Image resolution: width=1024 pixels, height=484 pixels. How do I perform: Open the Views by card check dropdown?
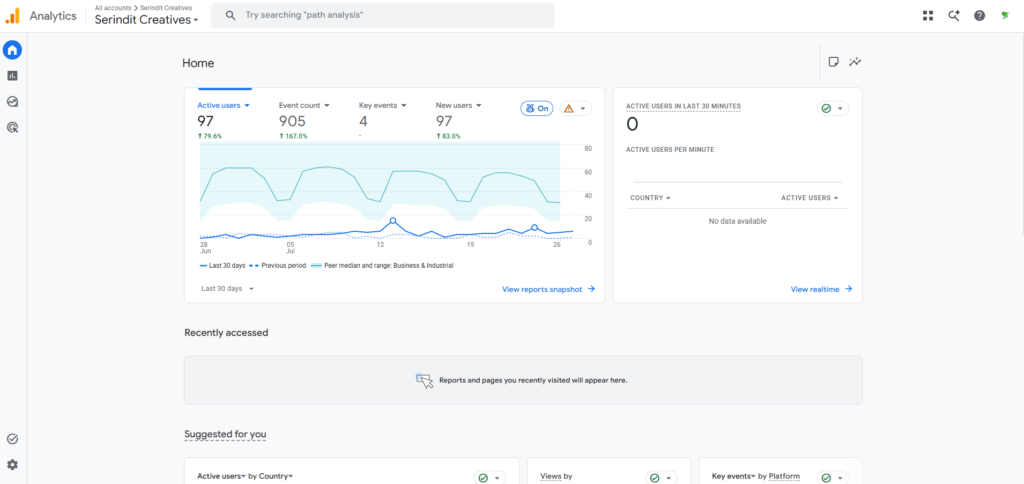(x=661, y=477)
